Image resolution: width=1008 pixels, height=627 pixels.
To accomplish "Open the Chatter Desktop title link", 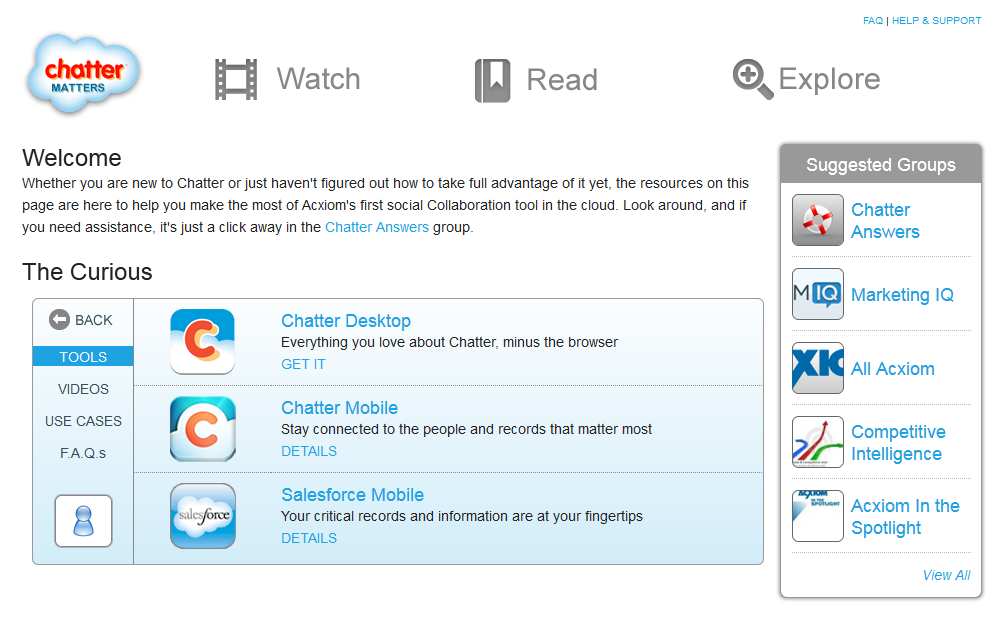I will coord(346,320).
